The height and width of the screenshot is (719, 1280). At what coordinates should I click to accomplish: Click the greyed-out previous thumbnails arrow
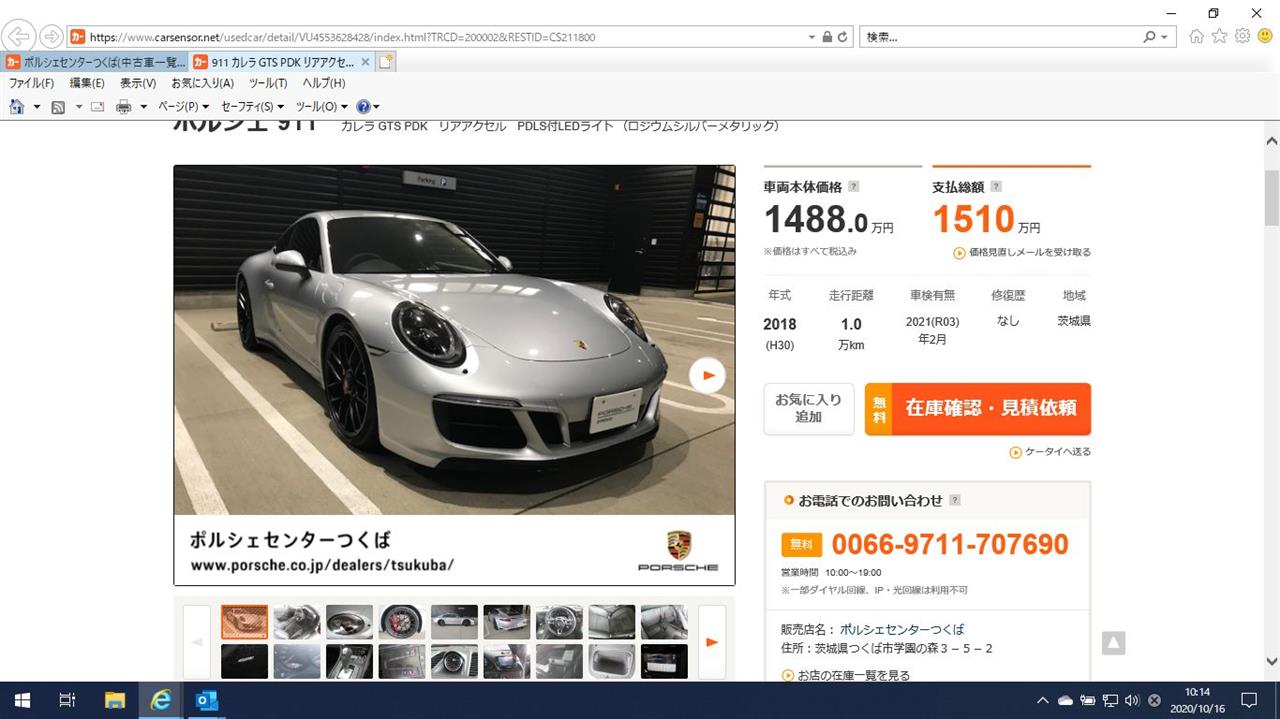pos(197,642)
